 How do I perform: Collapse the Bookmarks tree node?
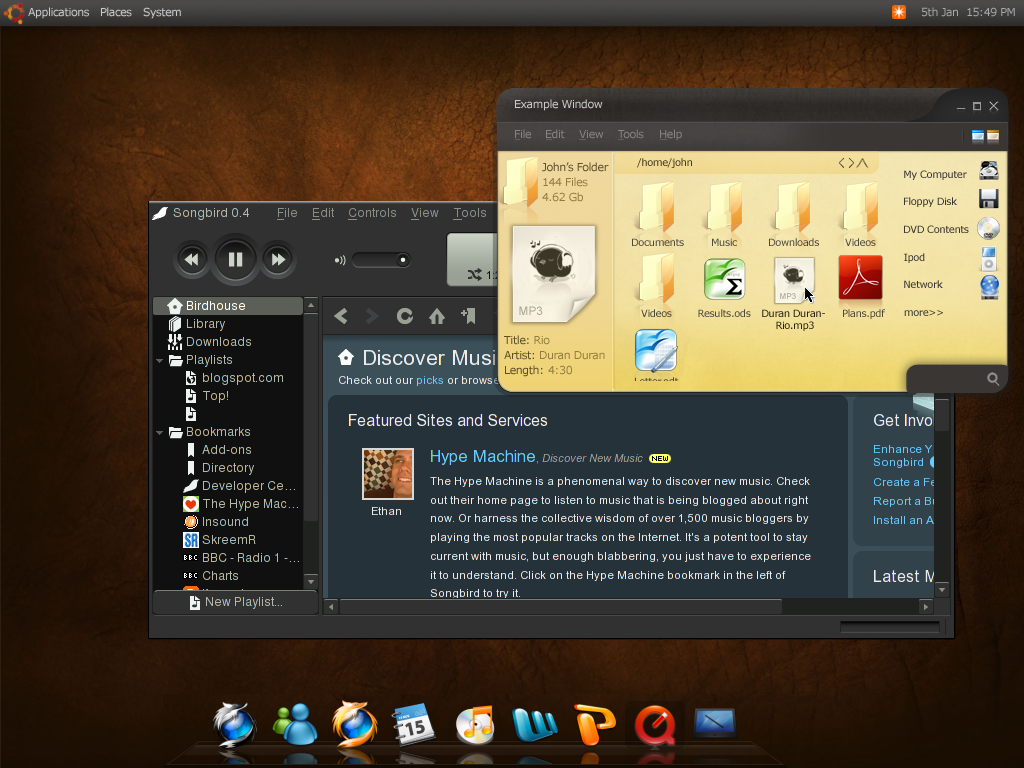(x=160, y=432)
